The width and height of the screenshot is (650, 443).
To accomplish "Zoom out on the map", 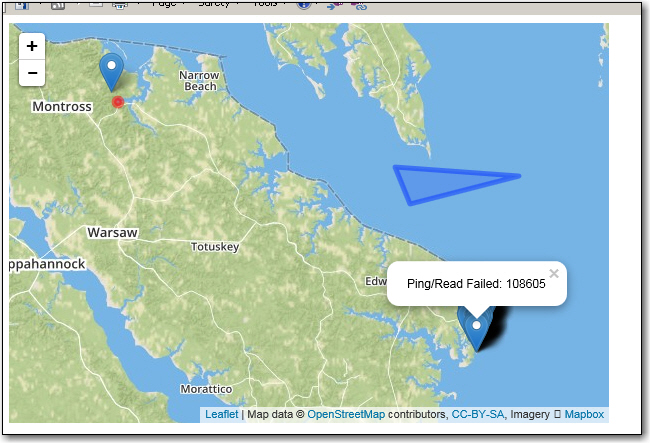I will coord(32,73).
